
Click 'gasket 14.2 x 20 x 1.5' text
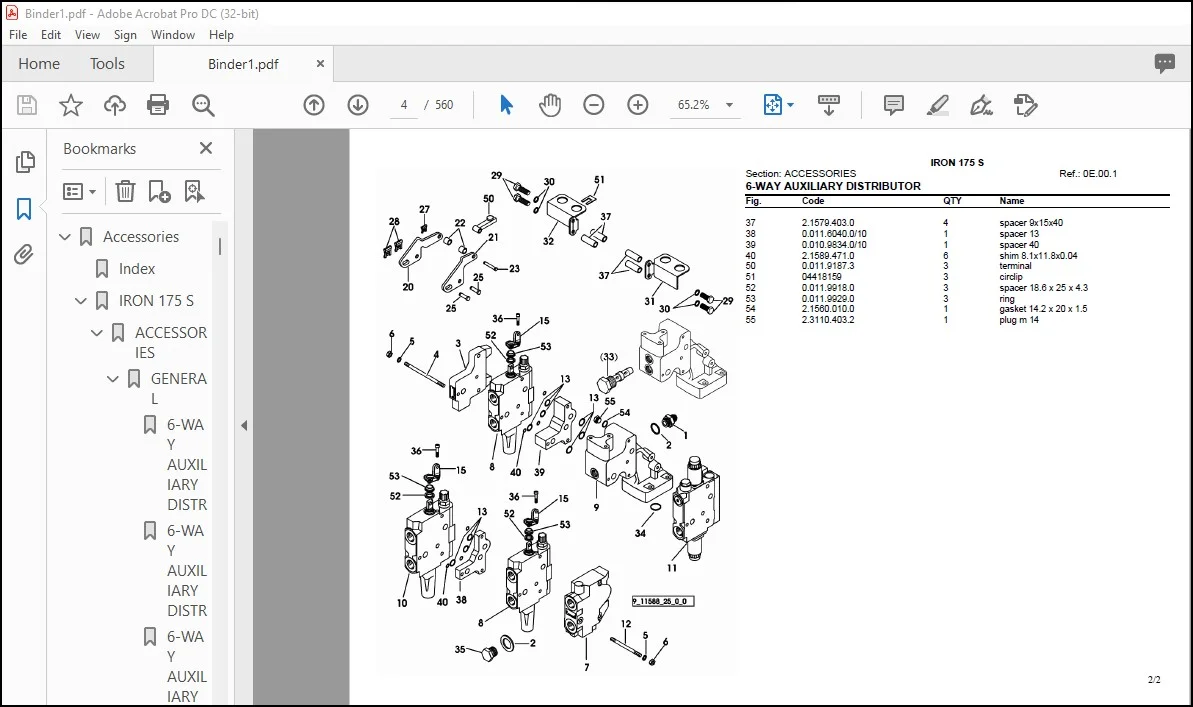pyautogui.click(x=1043, y=309)
